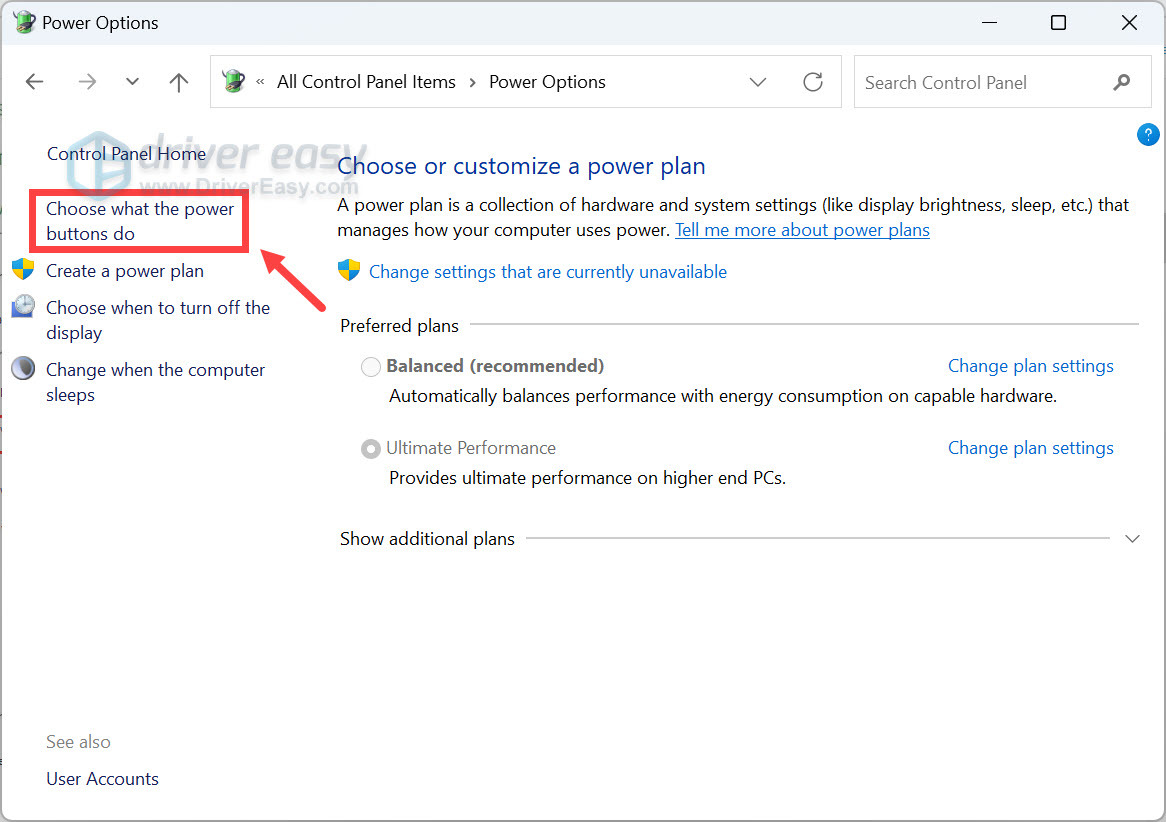Refresh the Power Options page
Viewport: 1166px width, 822px height.
coord(813,82)
